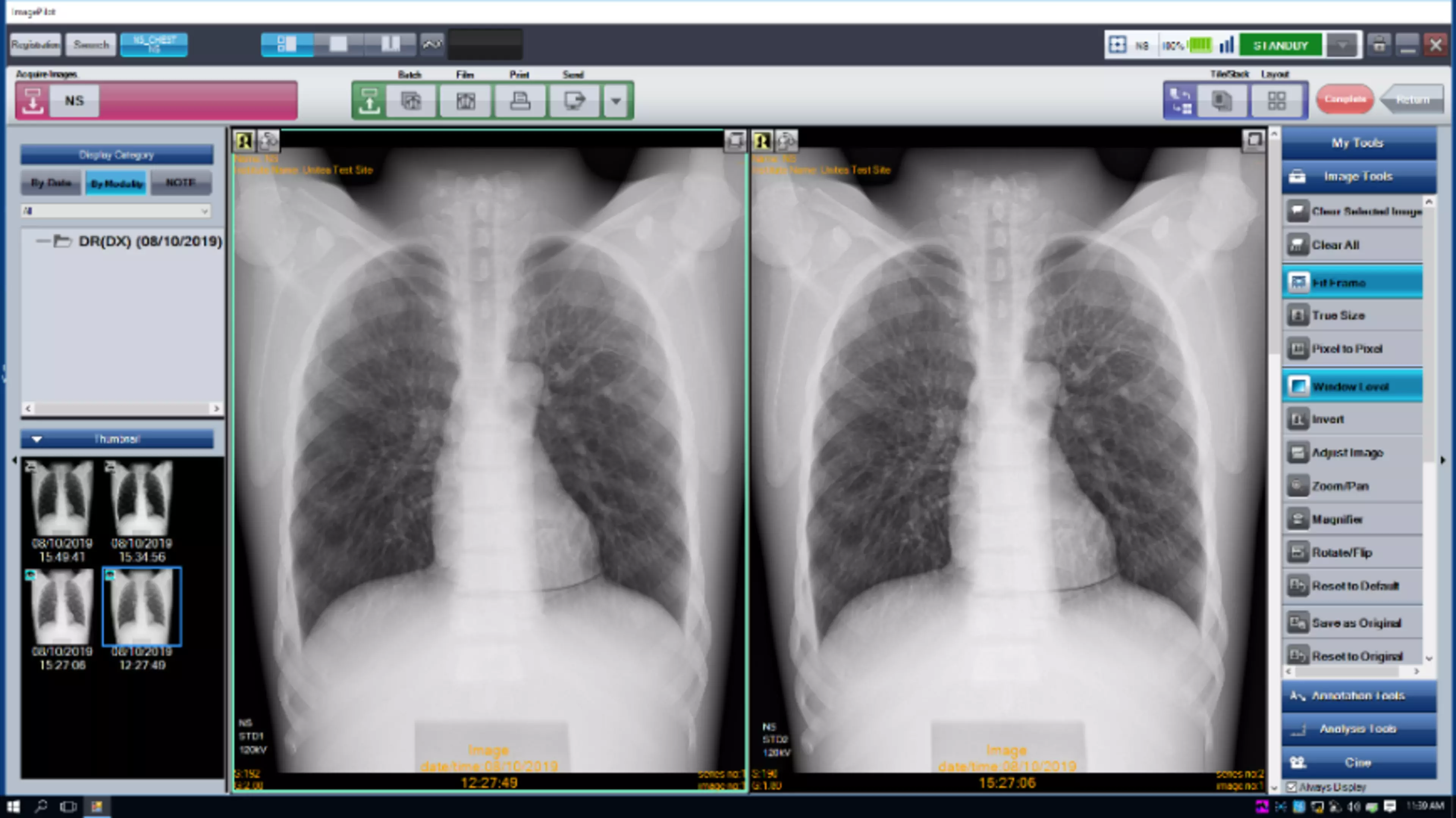Toggle the By Modality display filter
This screenshot has width=1456, height=818.
pos(116,183)
